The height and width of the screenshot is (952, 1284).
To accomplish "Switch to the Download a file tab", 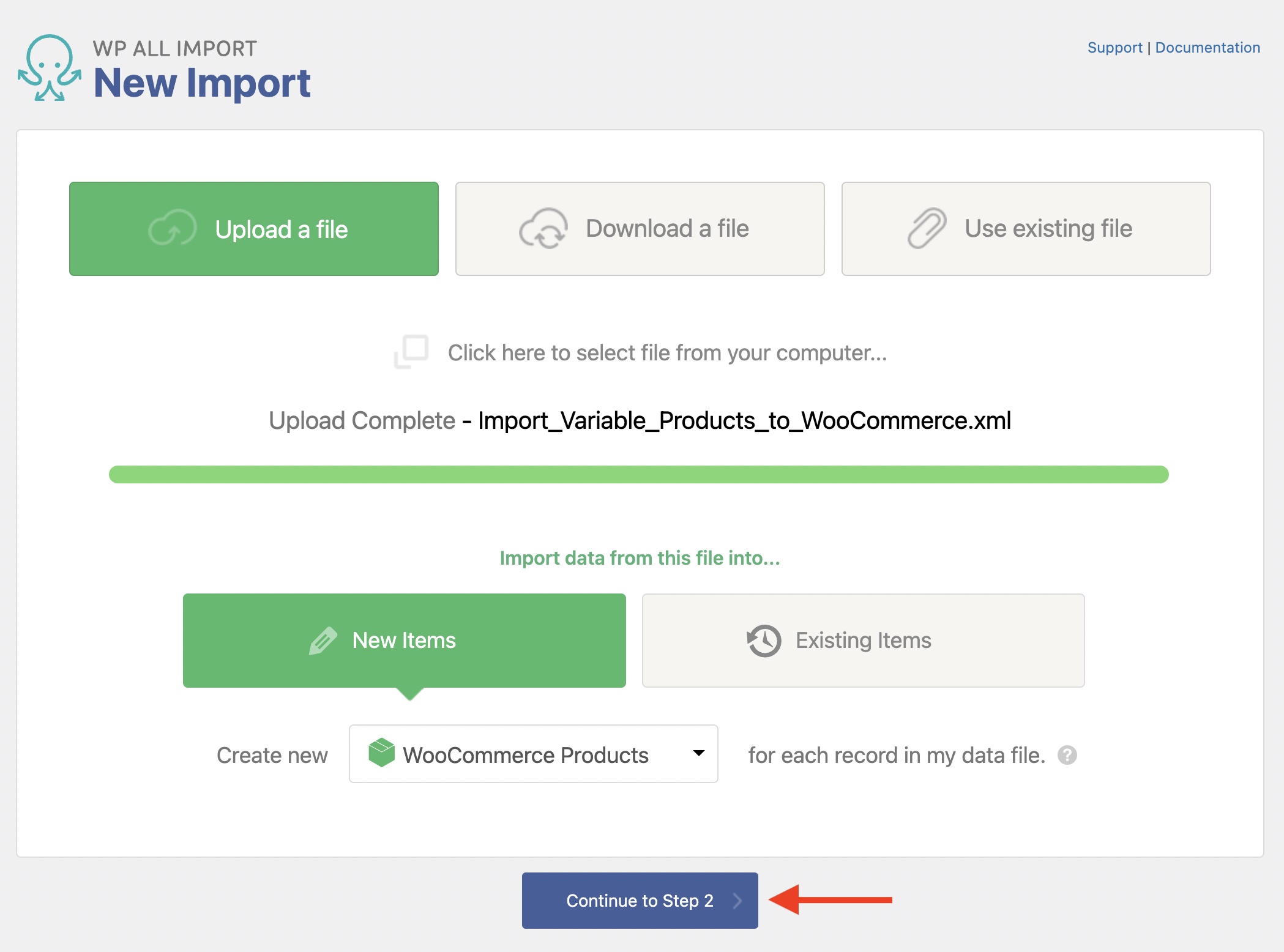I will tap(640, 229).
